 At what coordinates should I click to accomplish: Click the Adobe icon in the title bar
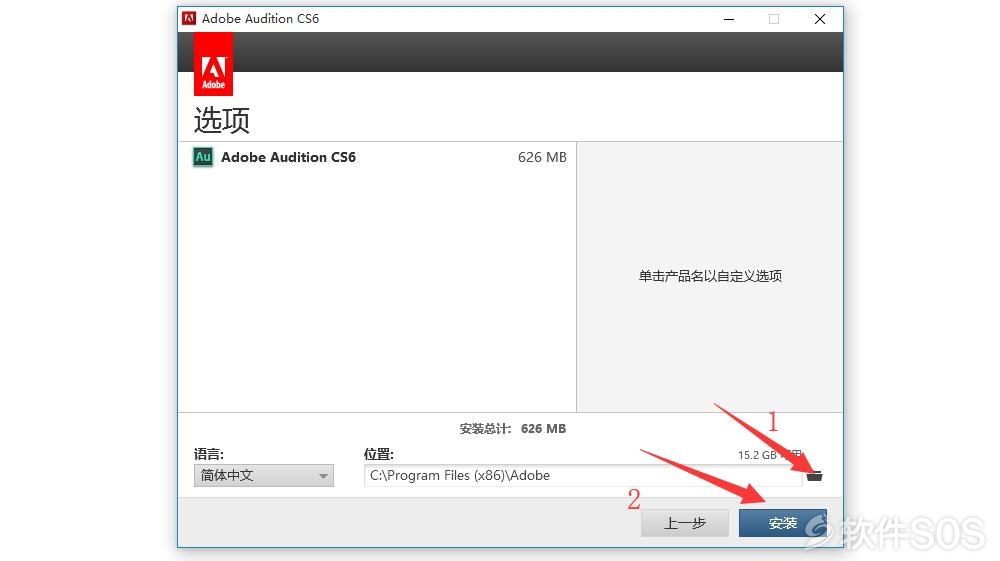pyautogui.click(x=189, y=18)
